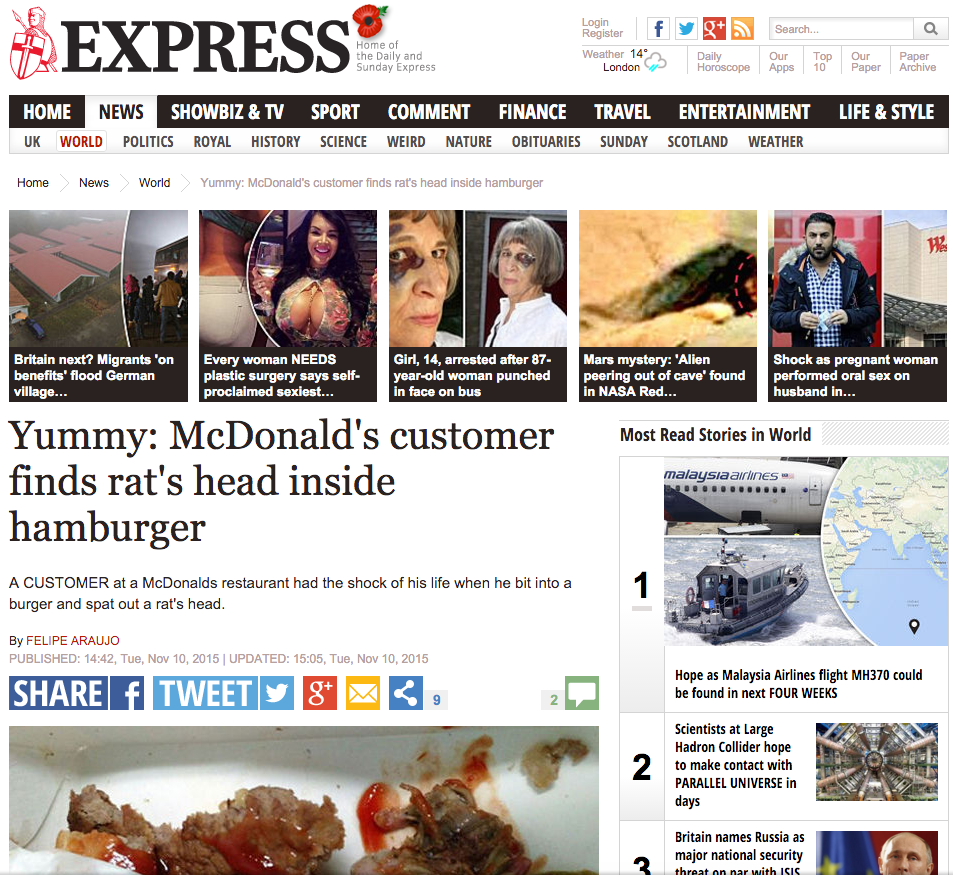Focus the Search input field
This screenshot has height=875, width=953.
pyautogui.click(x=842, y=29)
